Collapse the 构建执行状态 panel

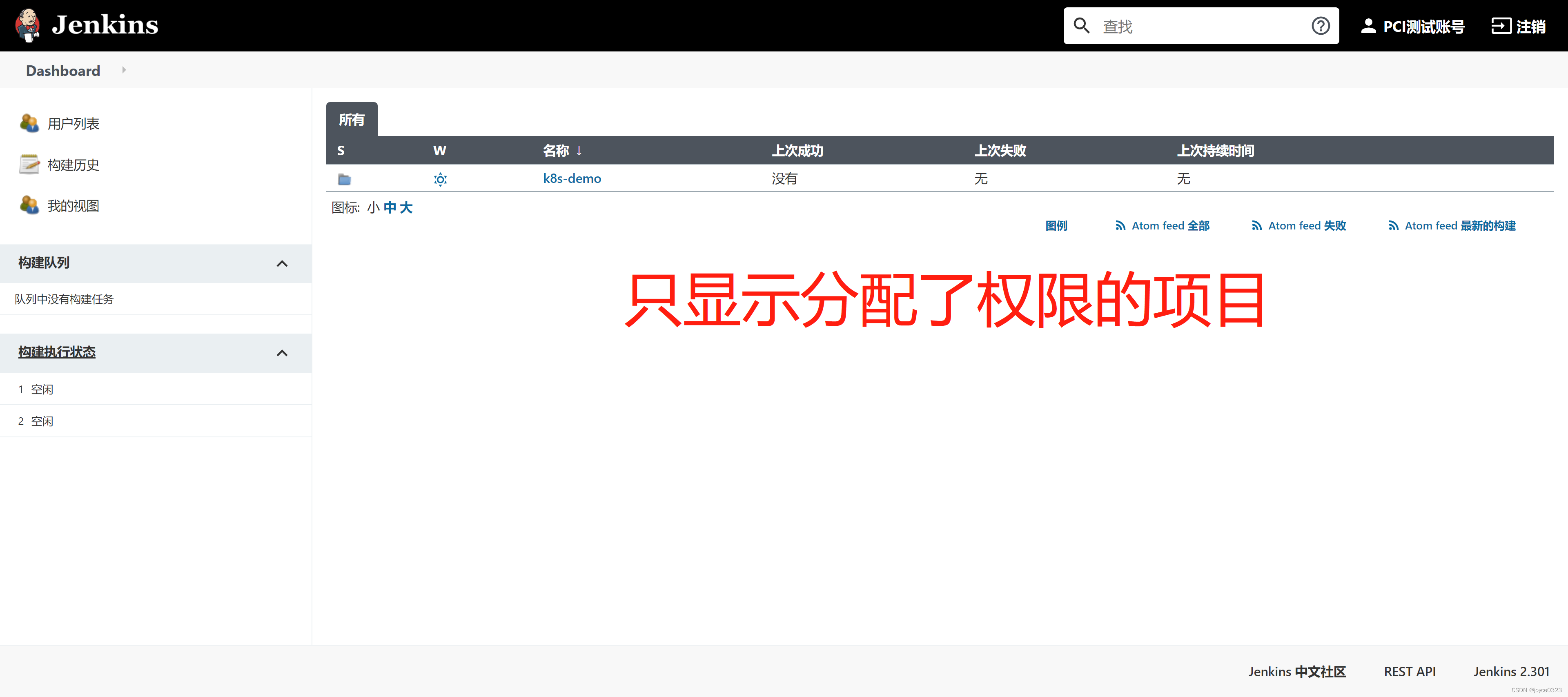pos(282,352)
